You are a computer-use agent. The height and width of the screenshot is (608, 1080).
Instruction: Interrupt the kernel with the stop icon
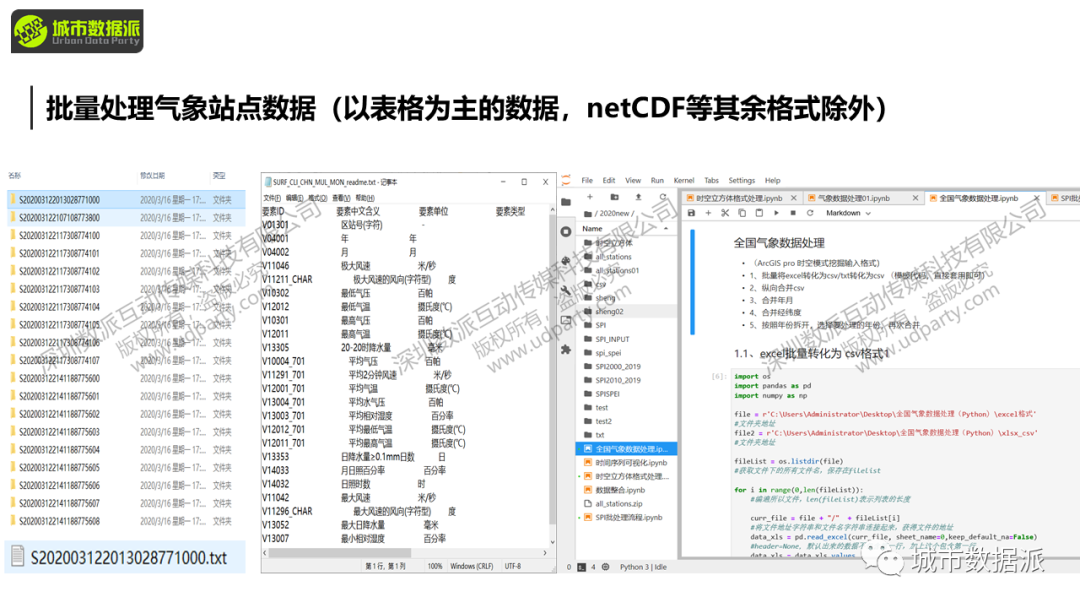coord(793,213)
